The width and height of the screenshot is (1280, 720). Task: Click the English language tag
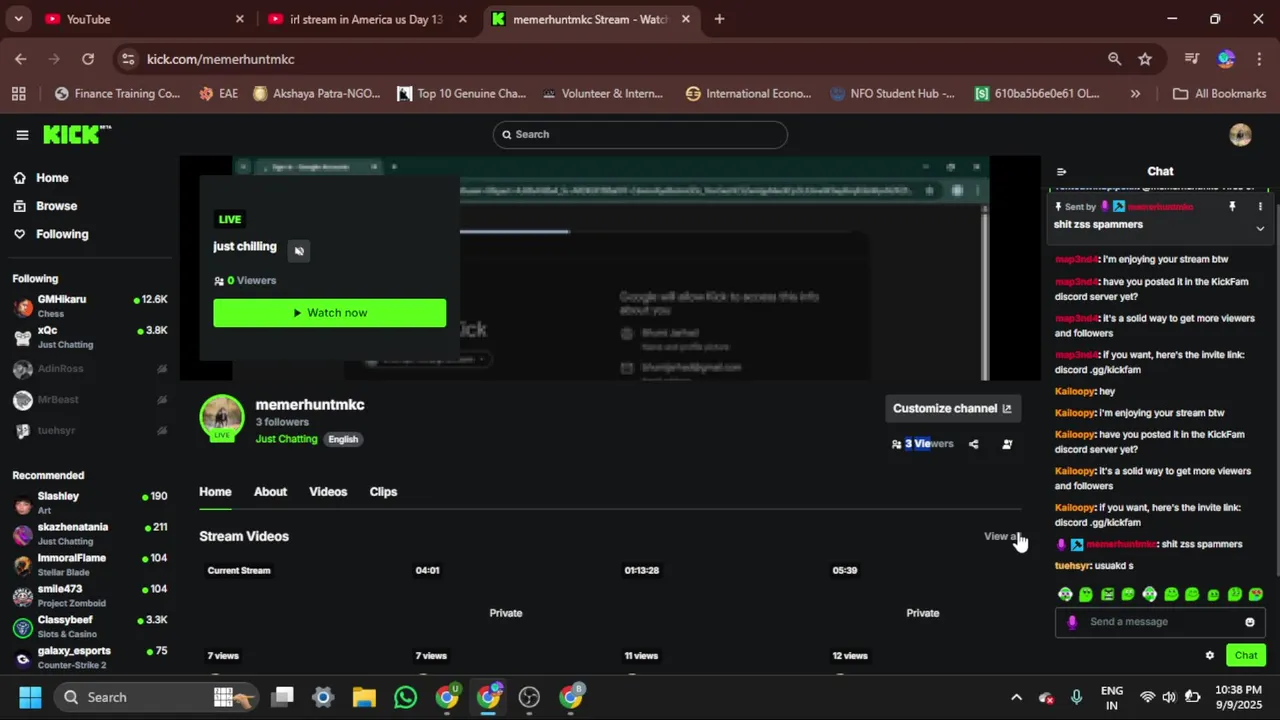[343, 439]
